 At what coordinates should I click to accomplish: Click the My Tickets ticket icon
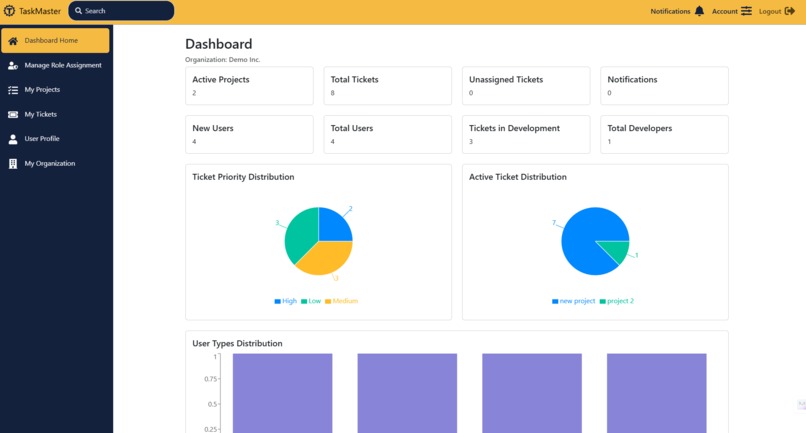13,114
